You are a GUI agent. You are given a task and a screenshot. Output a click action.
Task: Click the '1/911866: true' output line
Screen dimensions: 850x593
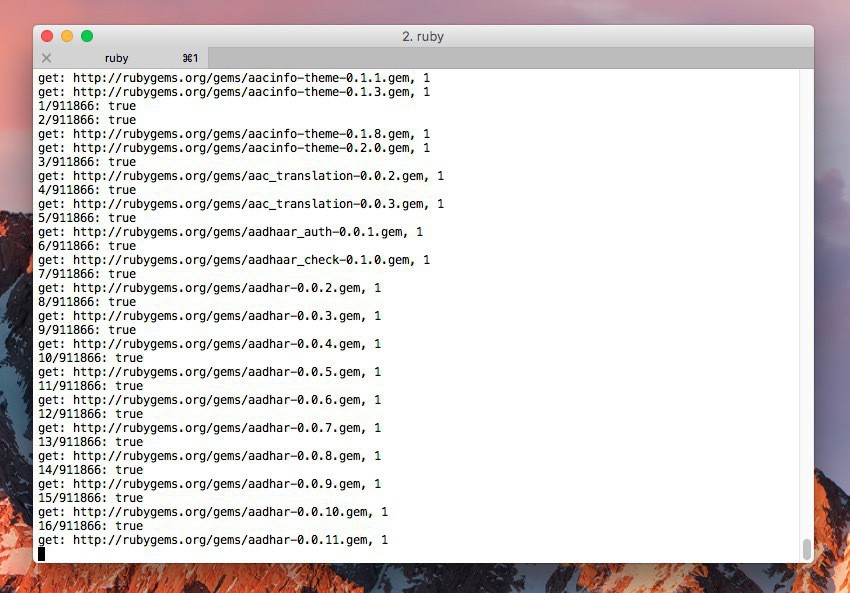[87, 106]
